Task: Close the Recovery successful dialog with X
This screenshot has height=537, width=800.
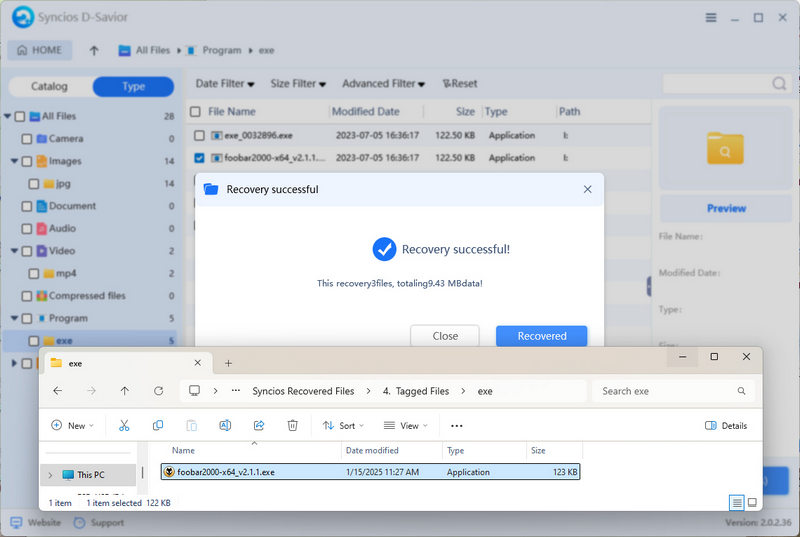Action: 588,189
